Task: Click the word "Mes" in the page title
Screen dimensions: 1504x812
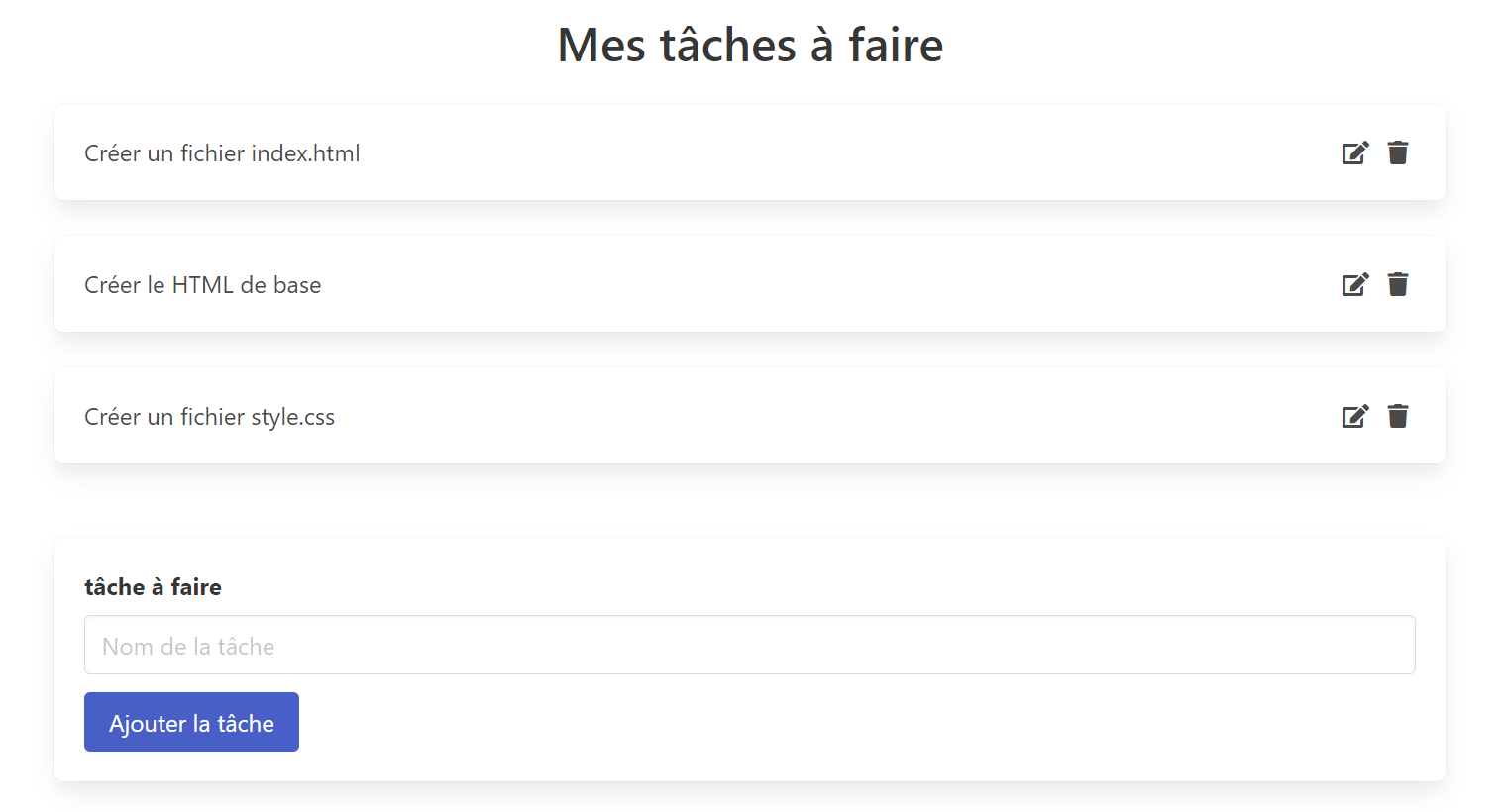Action: 601,45
